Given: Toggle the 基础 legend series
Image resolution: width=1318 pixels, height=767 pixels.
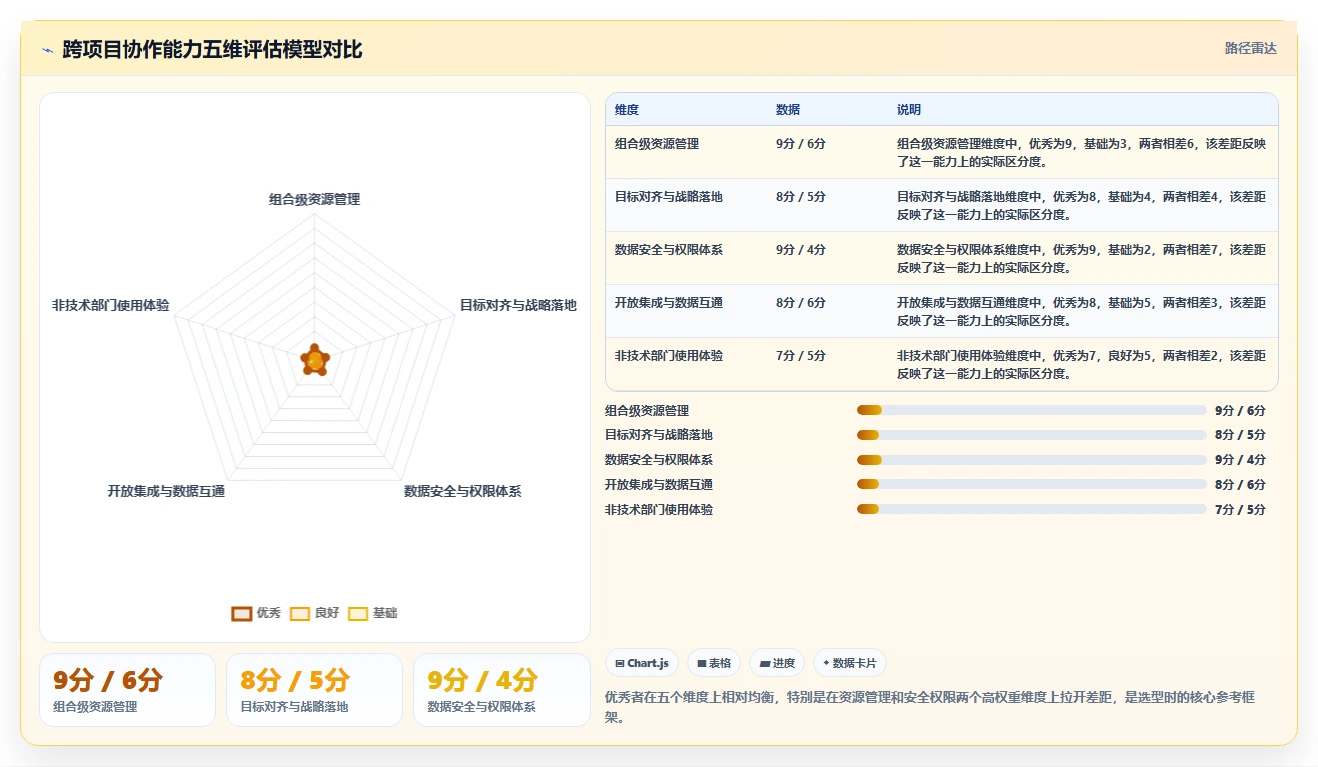Looking at the screenshot, I should tap(372, 613).
